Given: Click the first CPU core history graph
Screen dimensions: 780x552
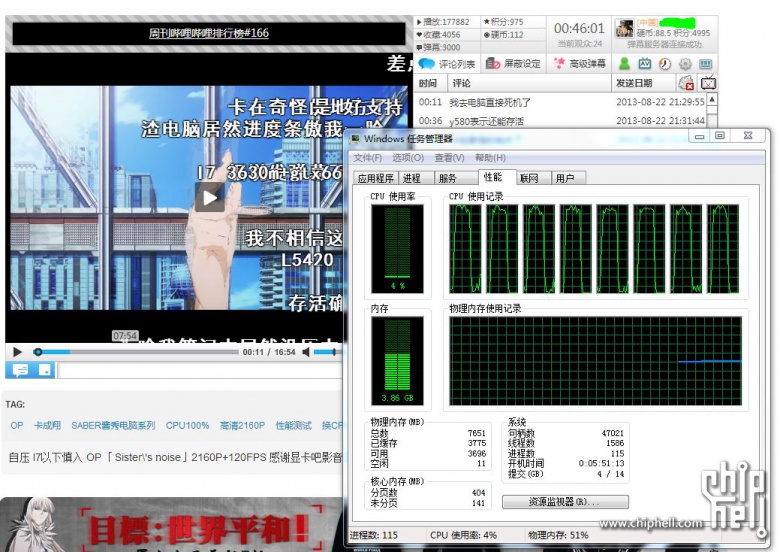Looking at the screenshot, I should click(466, 249).
